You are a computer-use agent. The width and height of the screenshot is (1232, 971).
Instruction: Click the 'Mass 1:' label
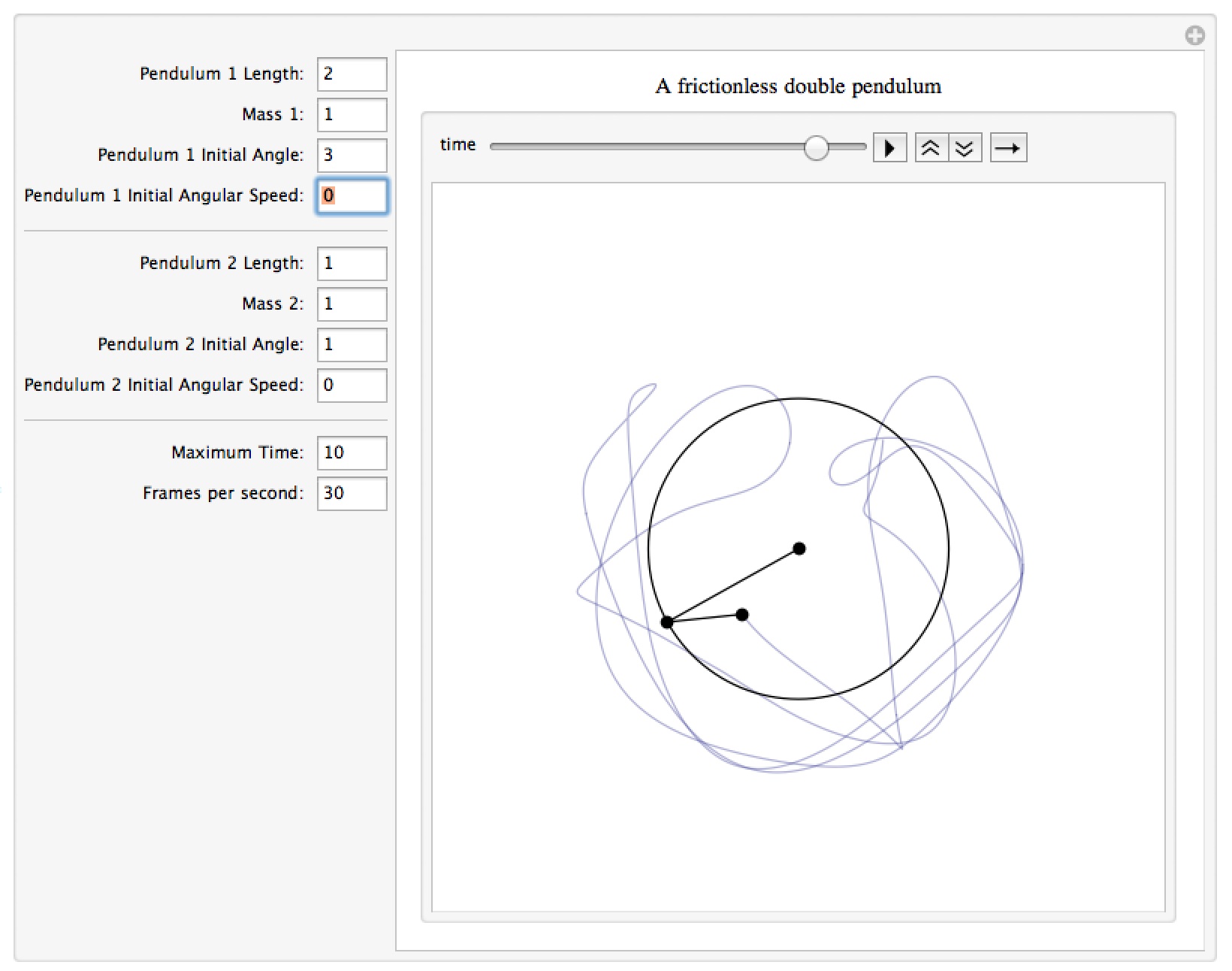pyautogui.click(x=273, y=114)
